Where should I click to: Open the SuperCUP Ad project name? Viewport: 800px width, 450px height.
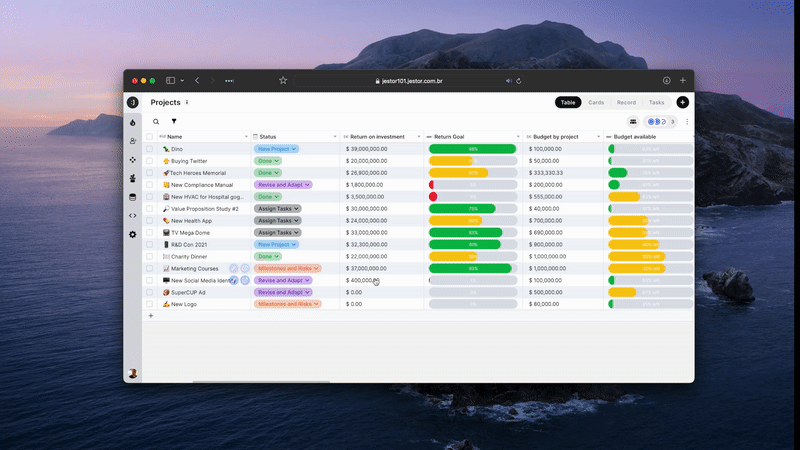[x=188, y=292]
